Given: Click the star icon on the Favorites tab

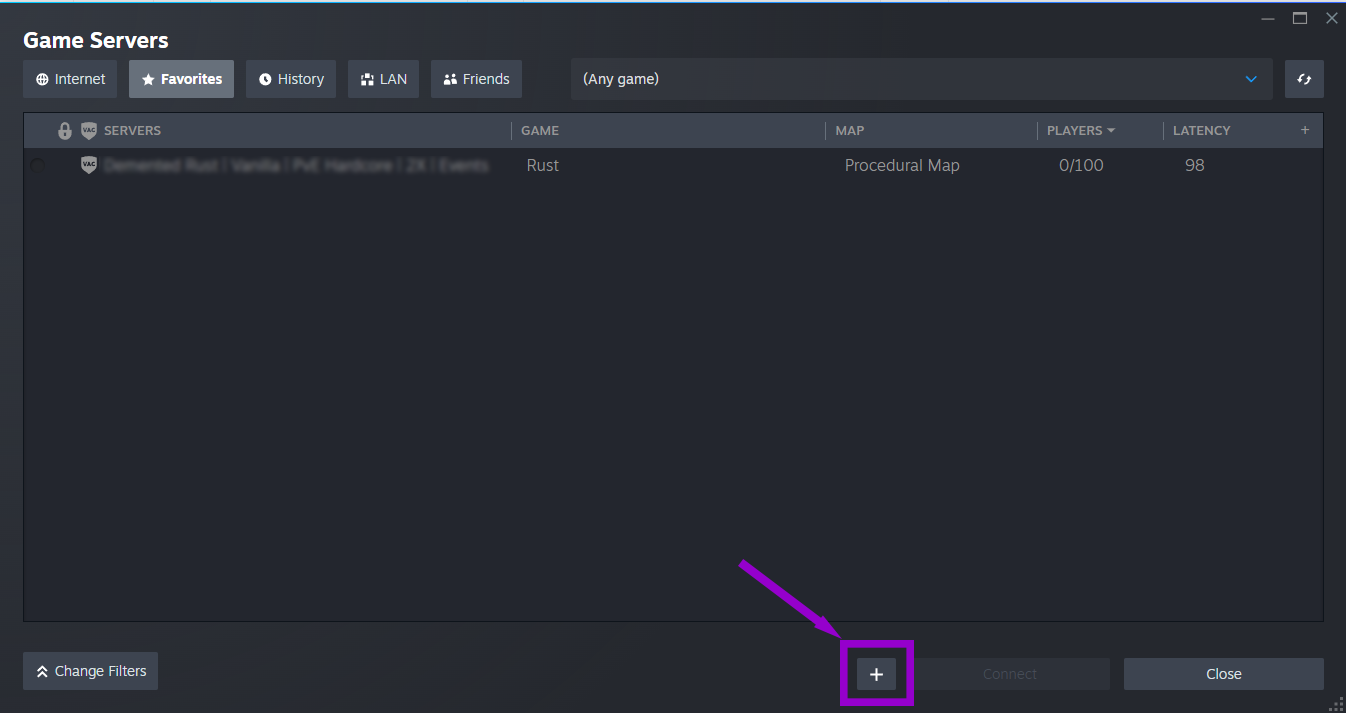Looking at the screenshot, I should point(151,78).
